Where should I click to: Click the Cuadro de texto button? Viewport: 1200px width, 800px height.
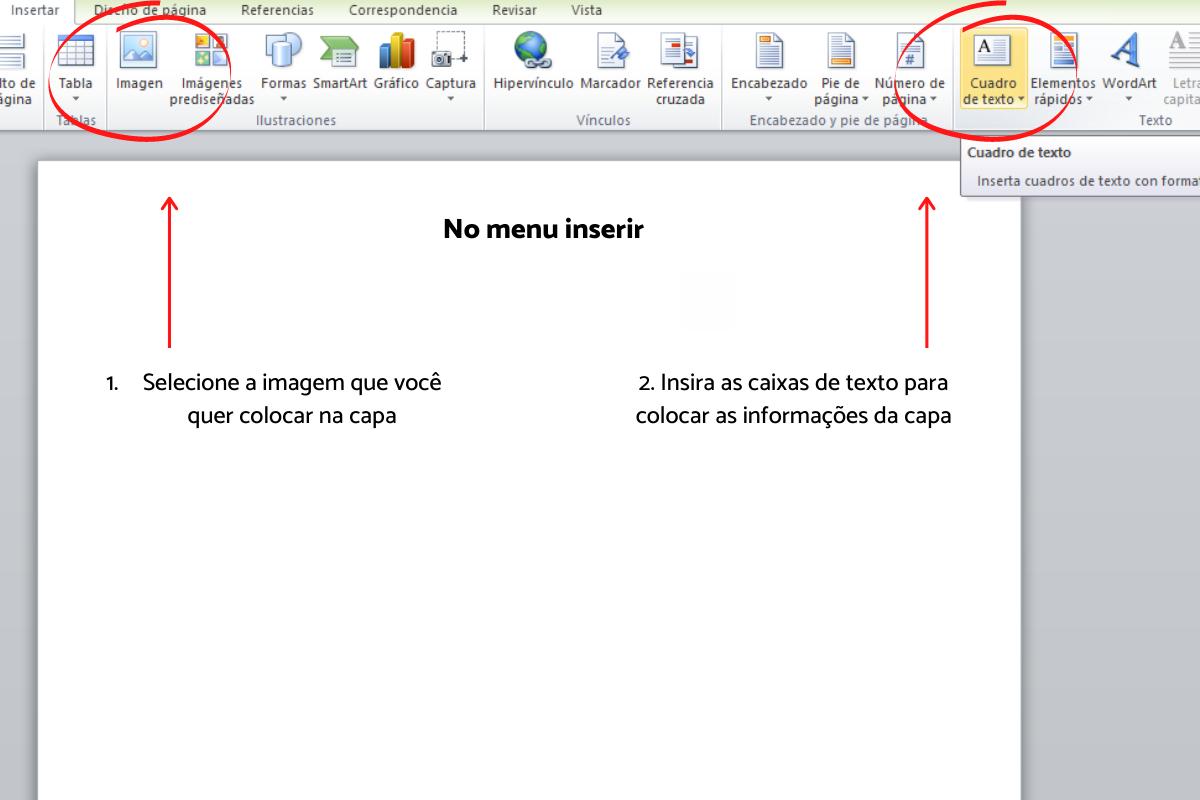993,60
